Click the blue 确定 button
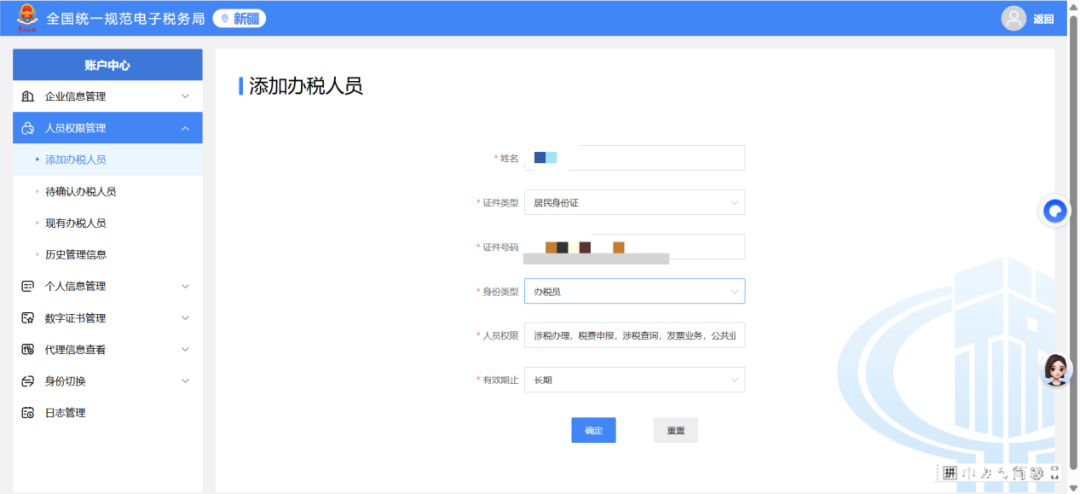Screen dimensions: 1080x494 (594, 430)
